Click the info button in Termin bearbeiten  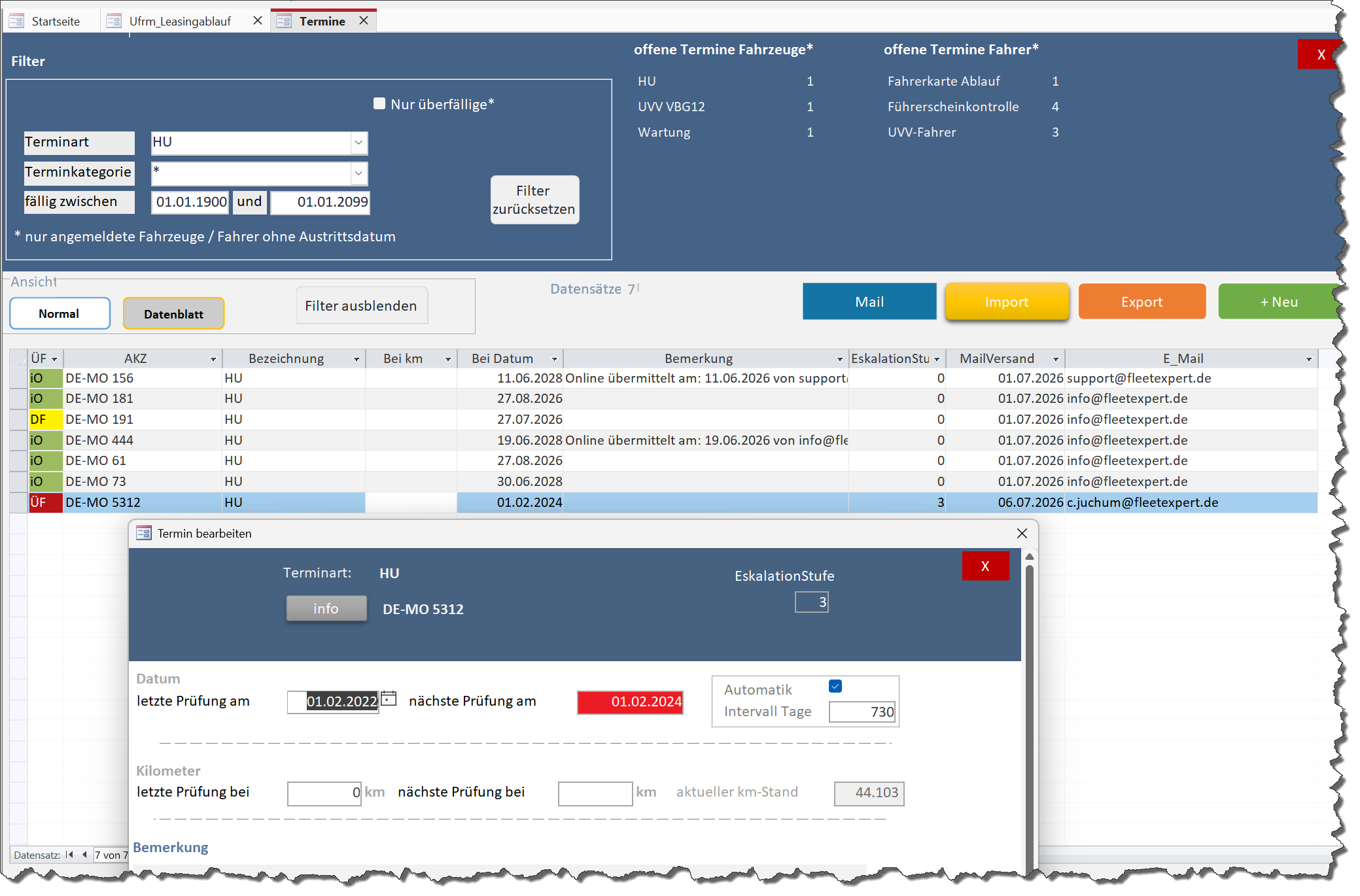tap(326, 608)
